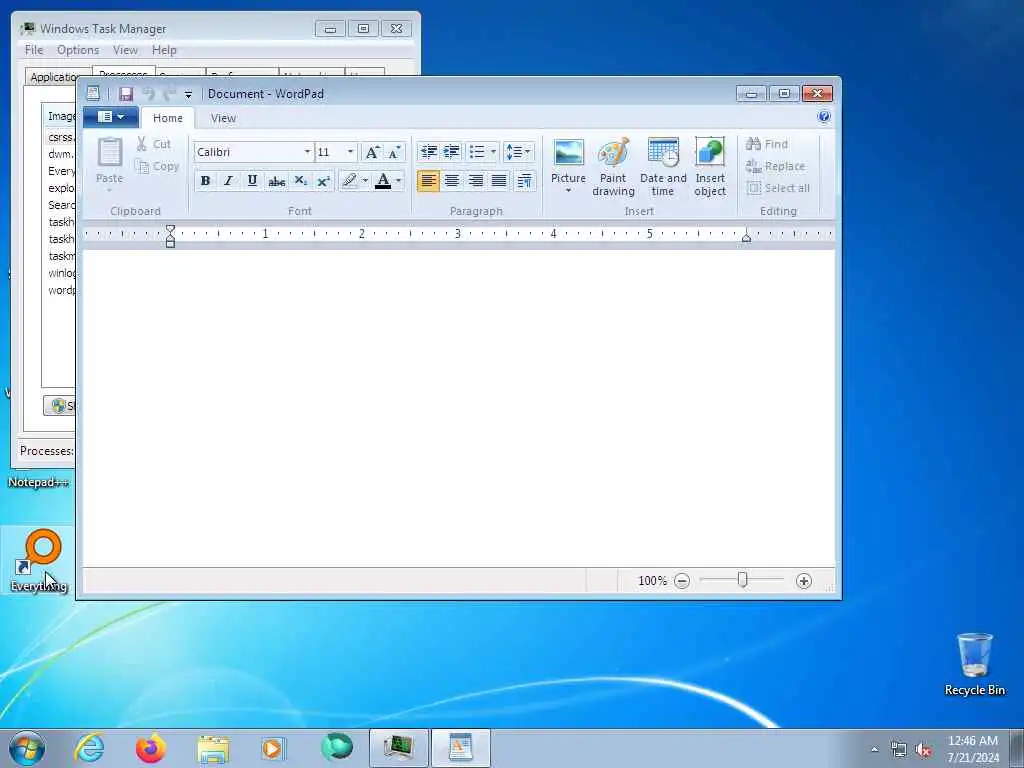Launch Internet Explorer from the taskbar
Screen dimensions: 1024x768
tap(89, 748)
